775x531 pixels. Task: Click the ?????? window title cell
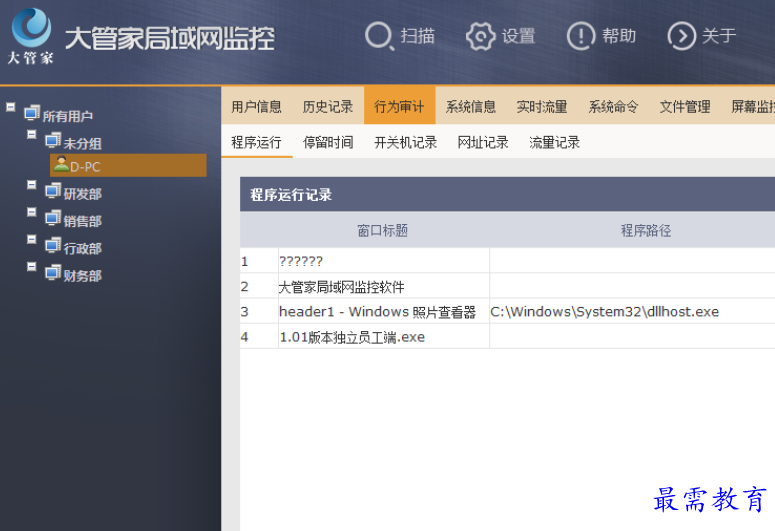(384, 261)
